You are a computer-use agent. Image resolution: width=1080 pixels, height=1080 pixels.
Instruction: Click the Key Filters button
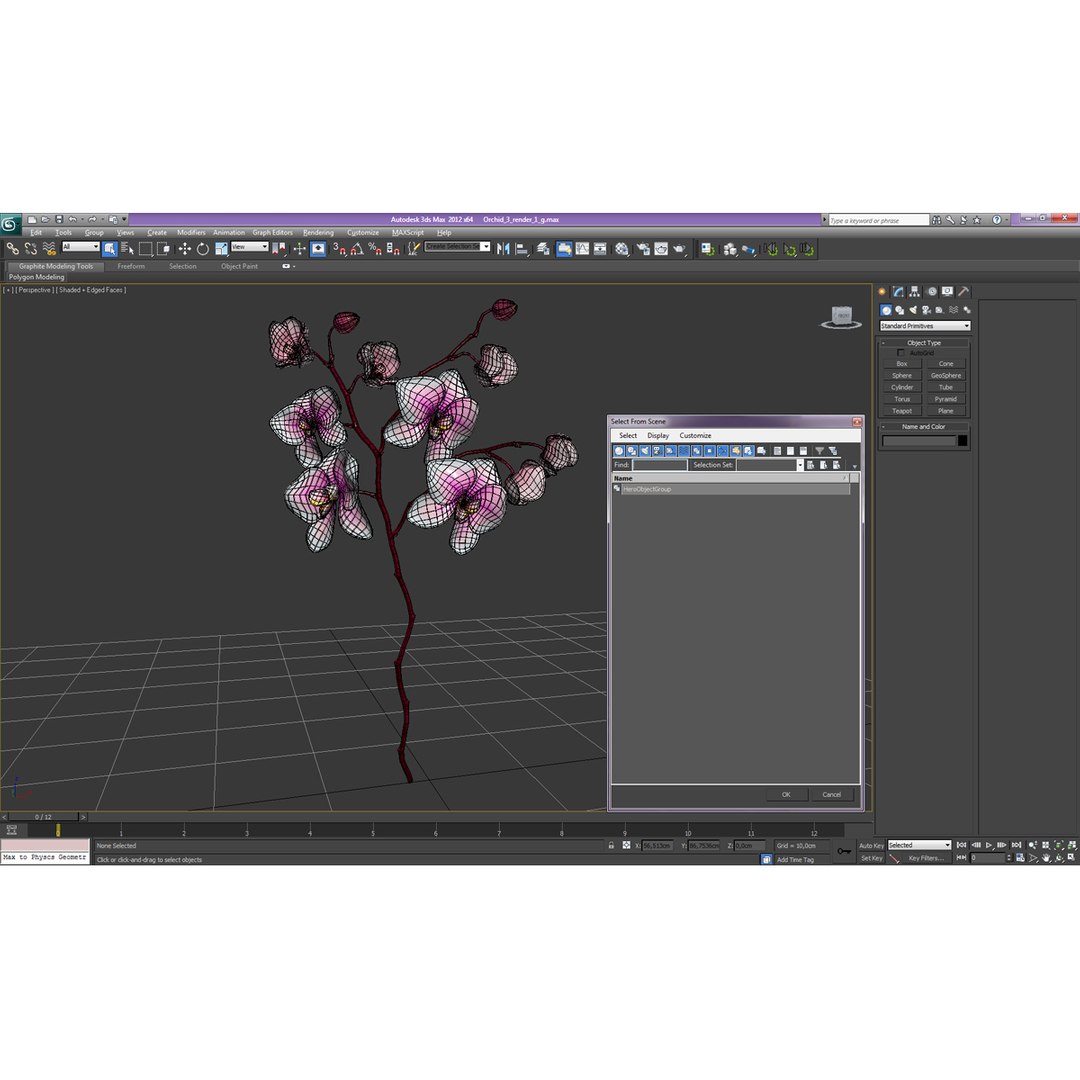pyautogui.click(x=926, y=858)
